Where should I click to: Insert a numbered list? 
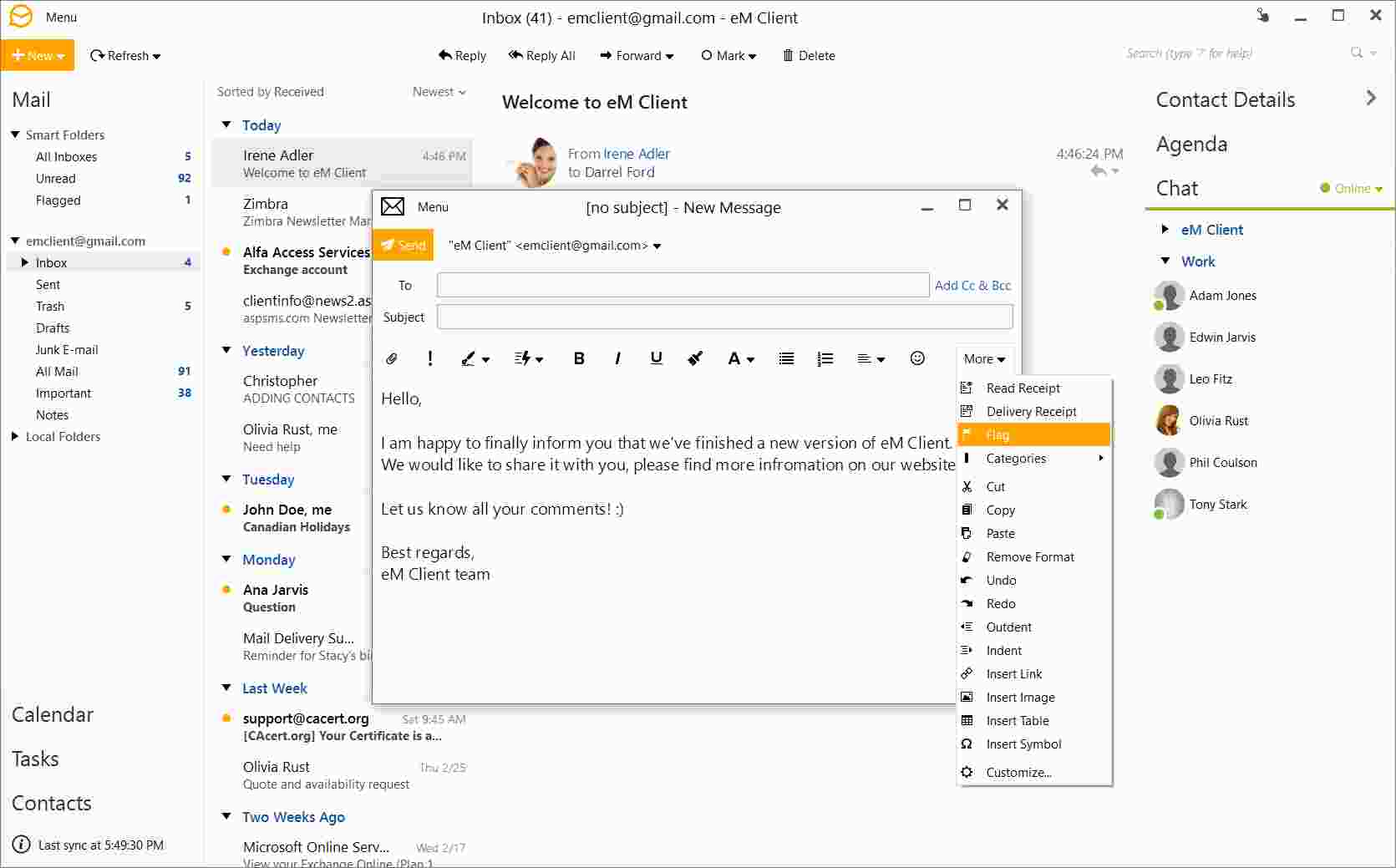825,358
